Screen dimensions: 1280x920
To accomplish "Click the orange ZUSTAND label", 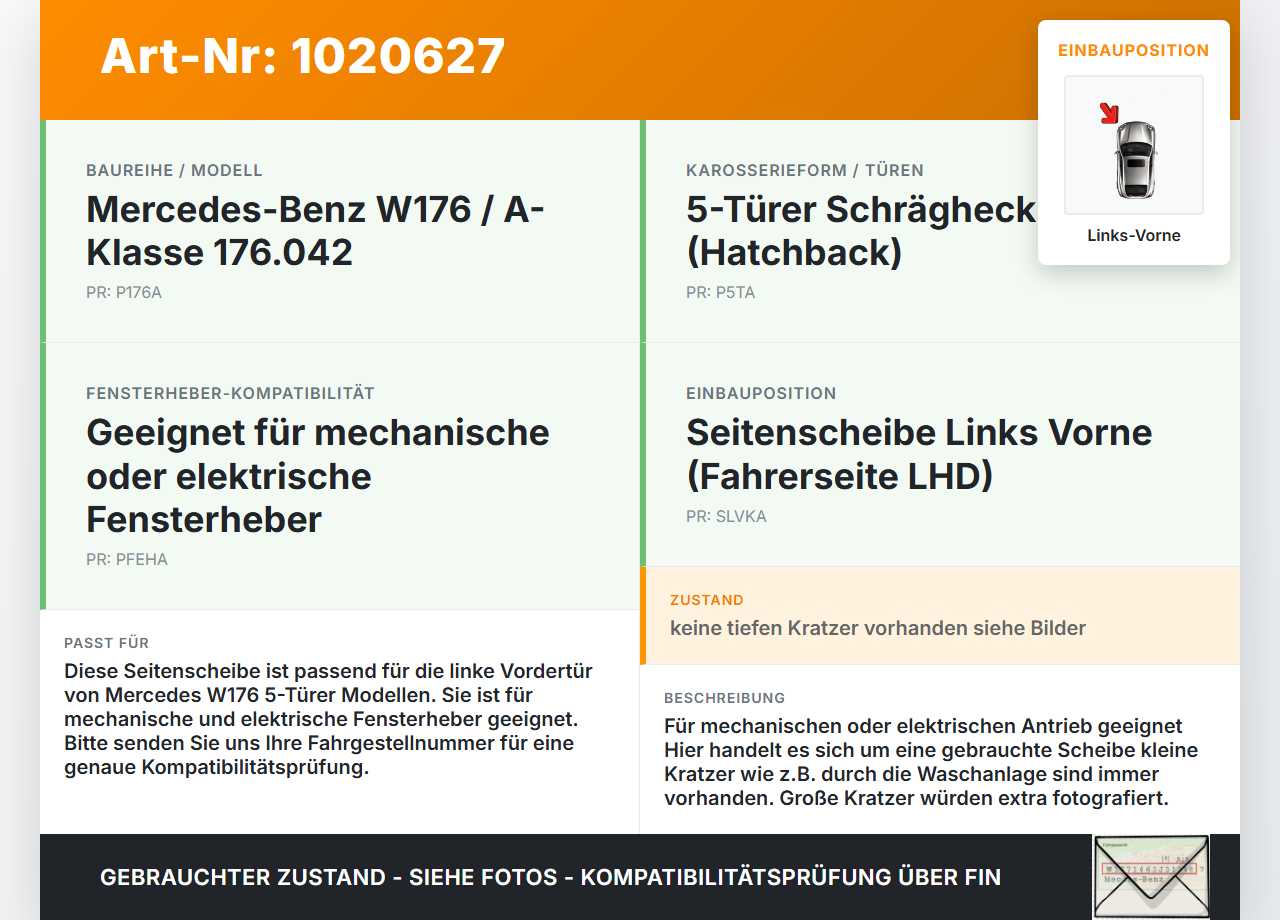I will [x=707, y=600].
